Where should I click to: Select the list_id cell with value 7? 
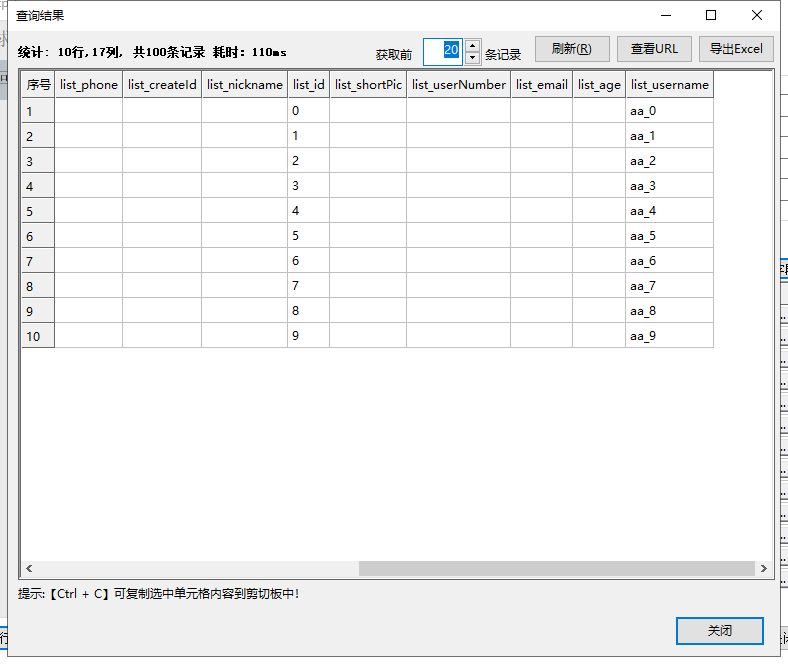point(308,286)
